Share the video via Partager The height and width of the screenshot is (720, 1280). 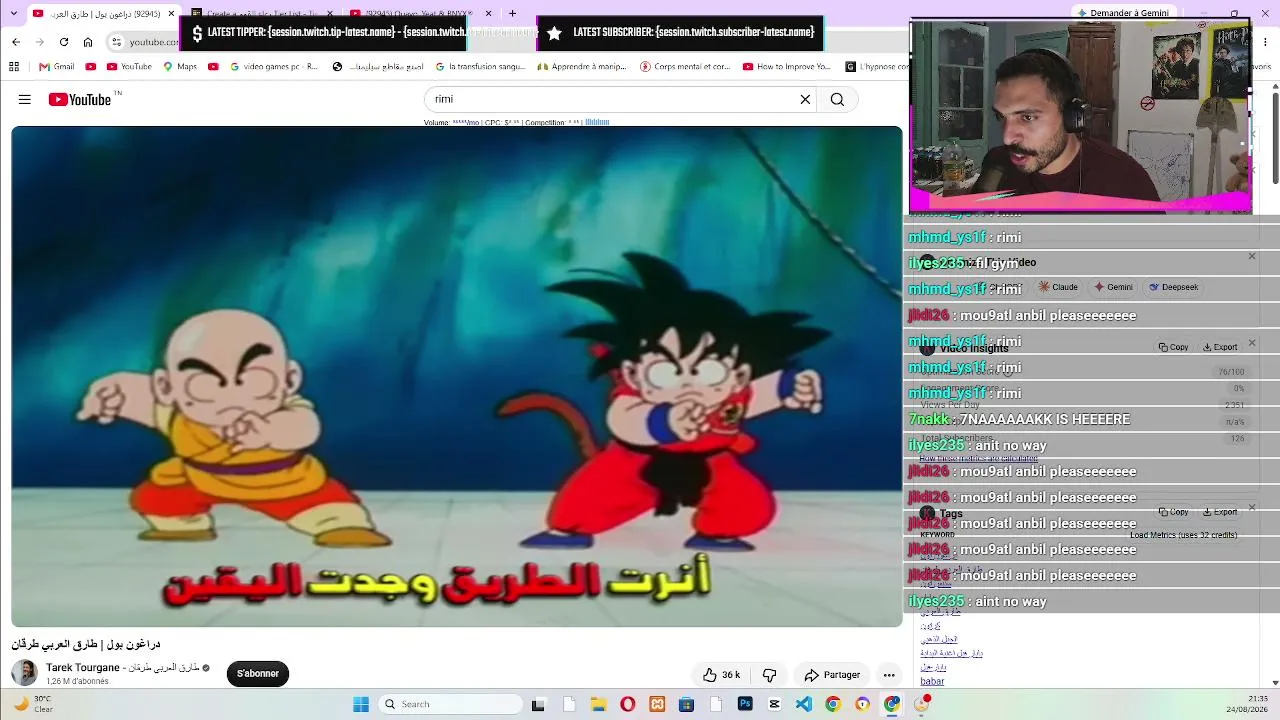[832, 675]
